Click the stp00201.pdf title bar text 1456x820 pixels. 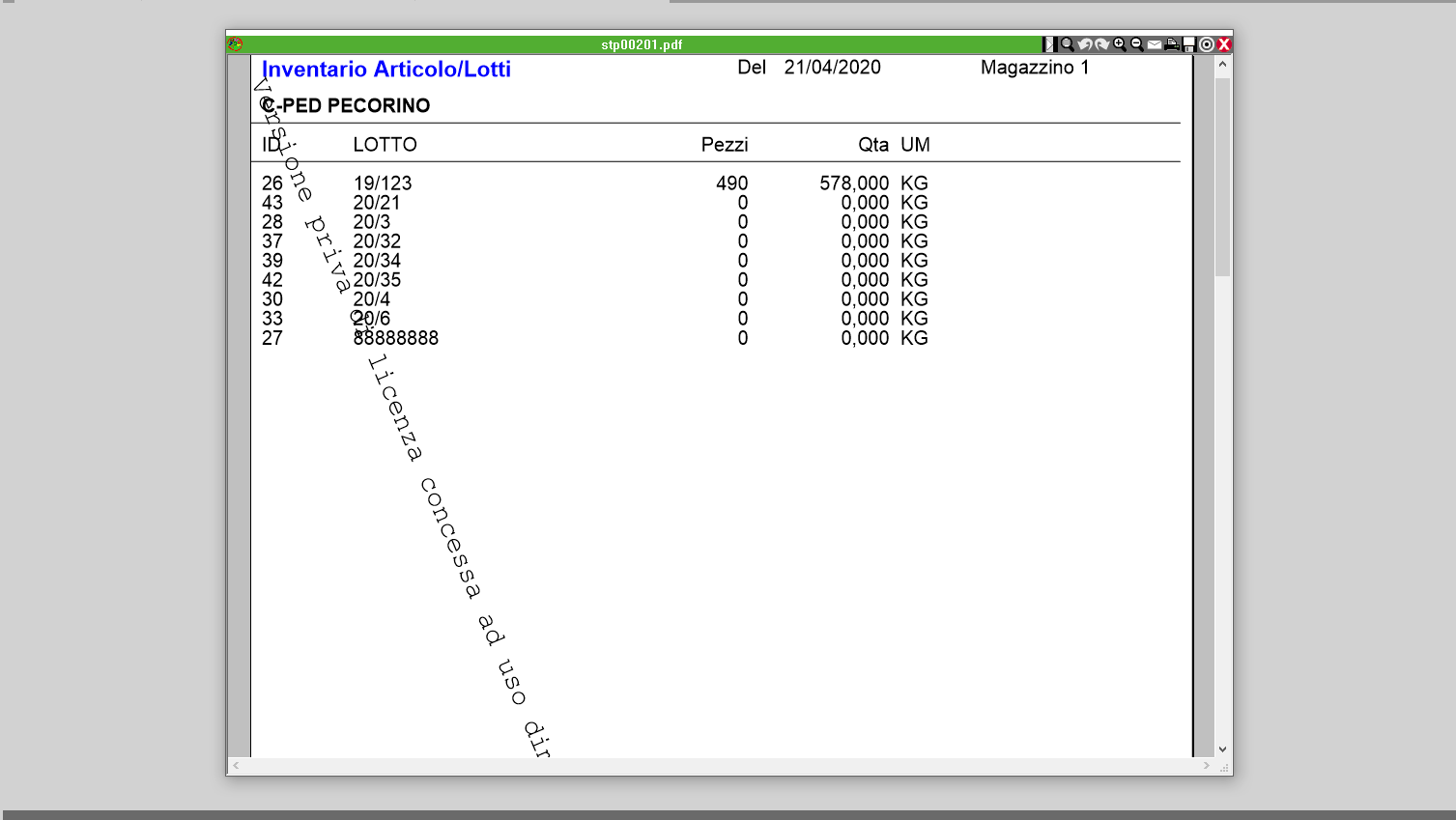642,44
